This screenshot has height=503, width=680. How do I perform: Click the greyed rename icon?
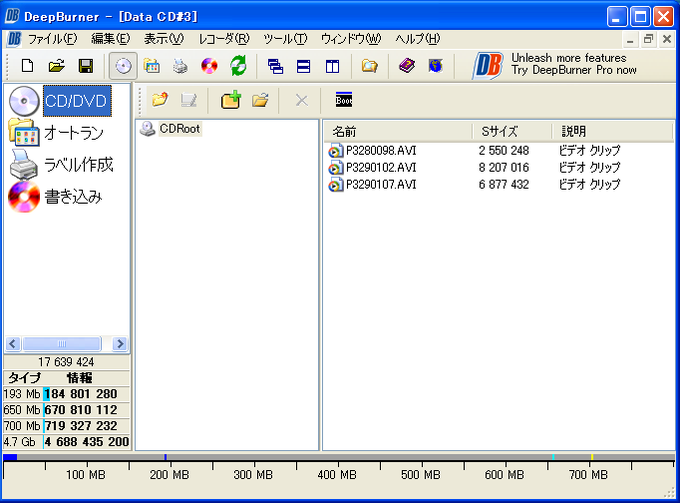tap(188, 100)
